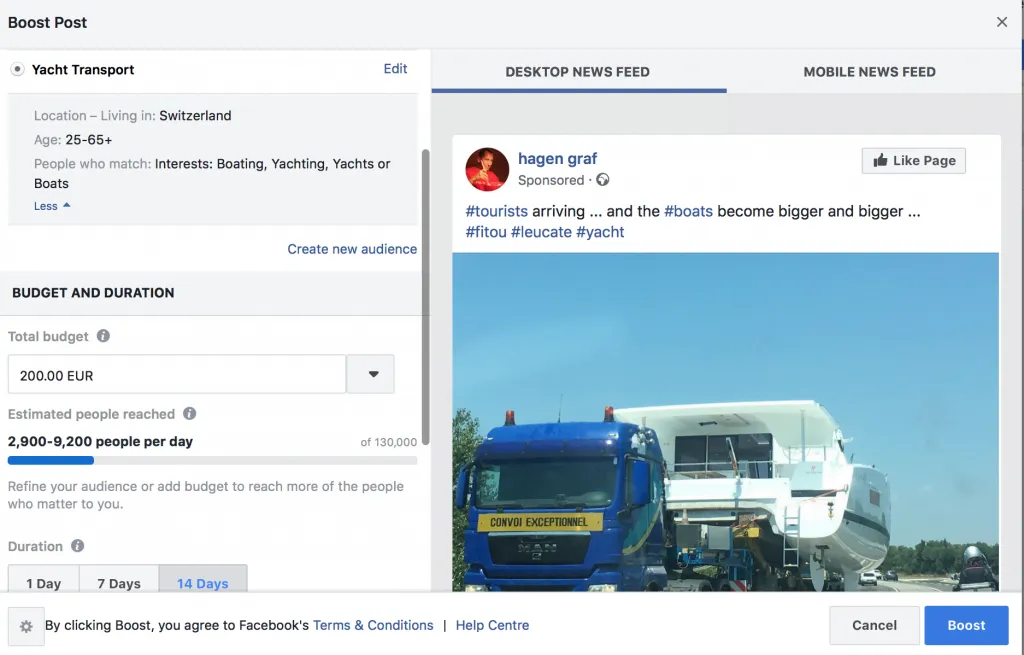This screenshot has height=655, width=1024.
Task: Click the Like Page button
Action: [914, 161]
